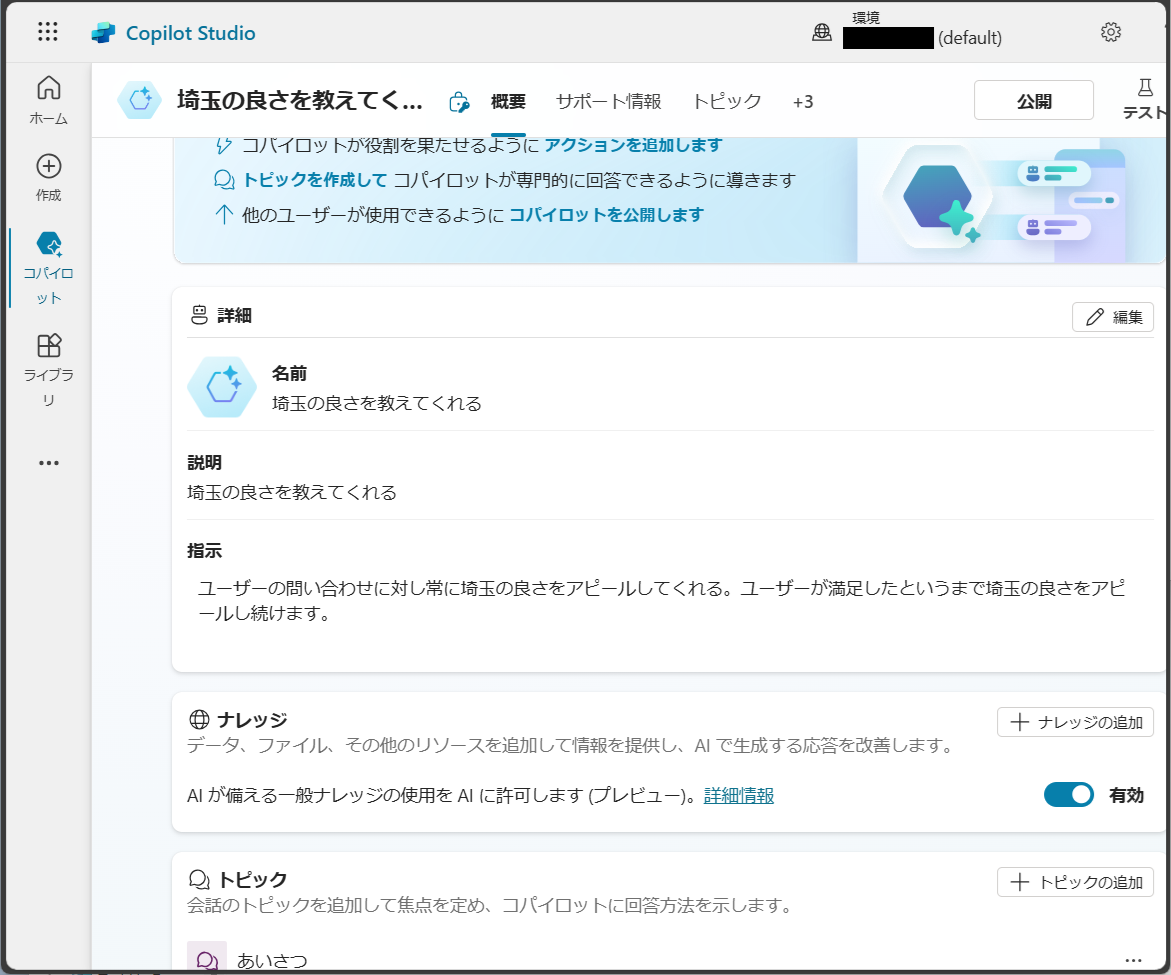Switch to the 概要 tab

508,102
